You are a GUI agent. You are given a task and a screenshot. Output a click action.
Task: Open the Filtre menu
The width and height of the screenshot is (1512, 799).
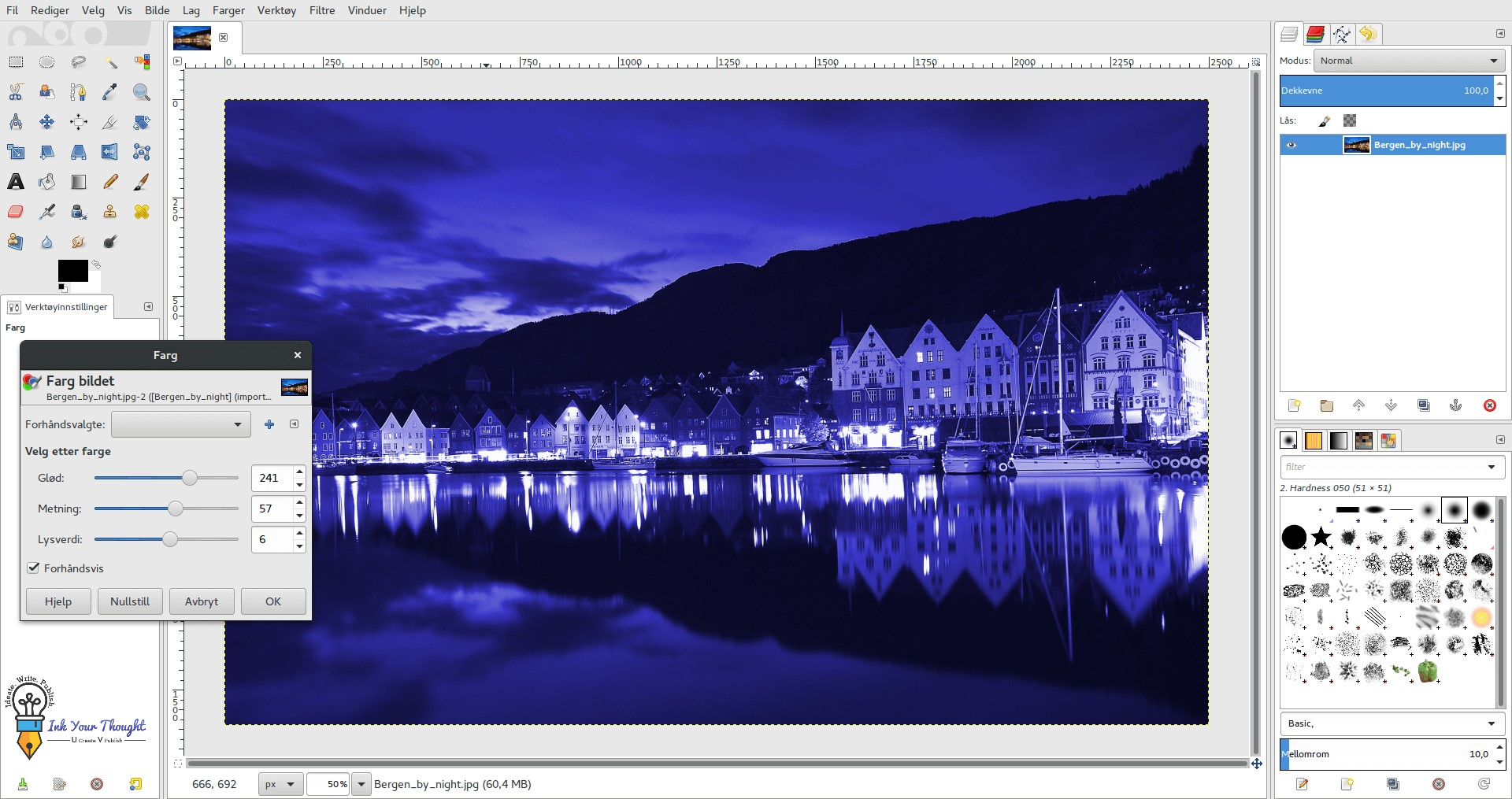(322, 10)
